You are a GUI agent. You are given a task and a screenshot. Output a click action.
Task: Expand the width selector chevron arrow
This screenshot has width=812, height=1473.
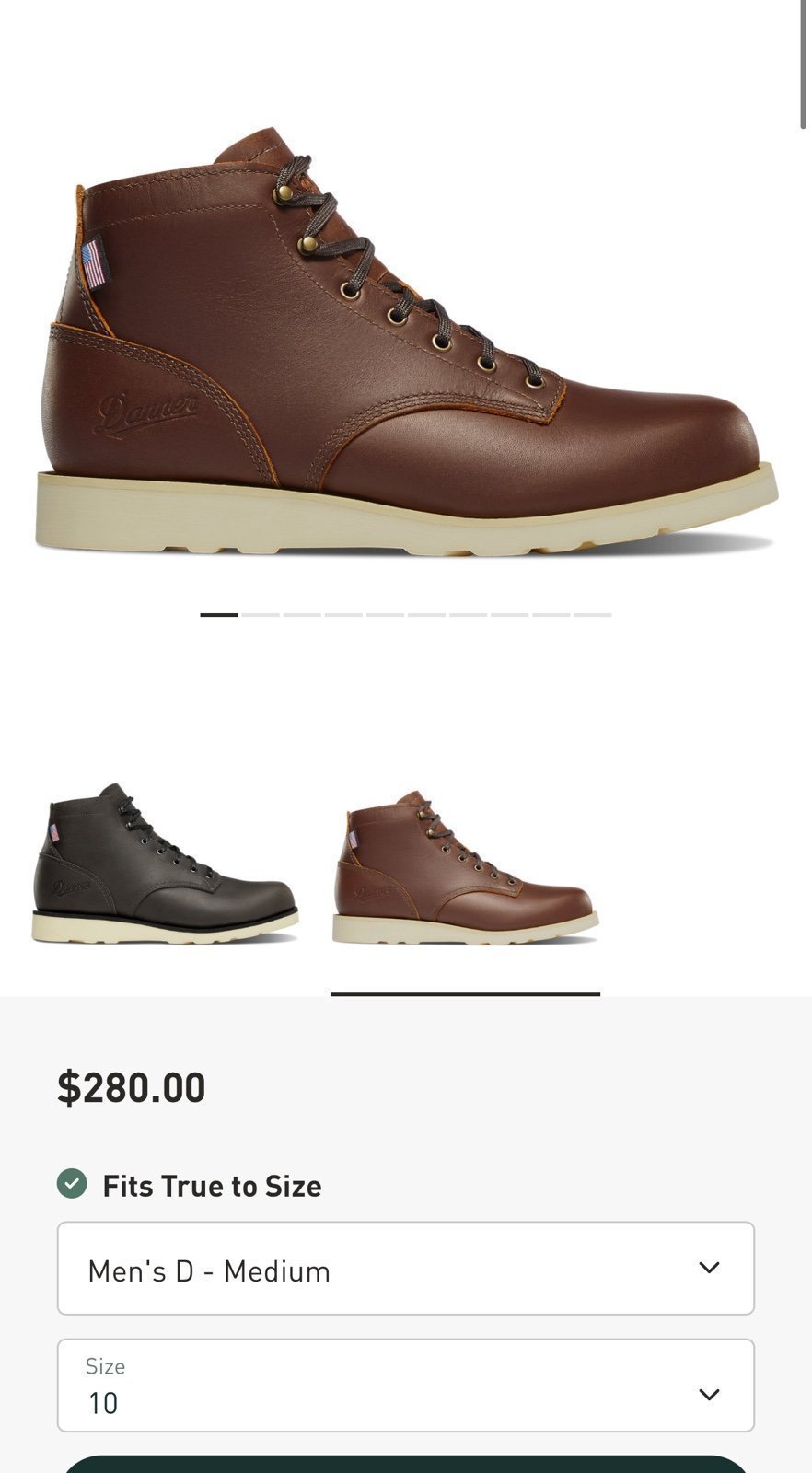[709, 1268]
